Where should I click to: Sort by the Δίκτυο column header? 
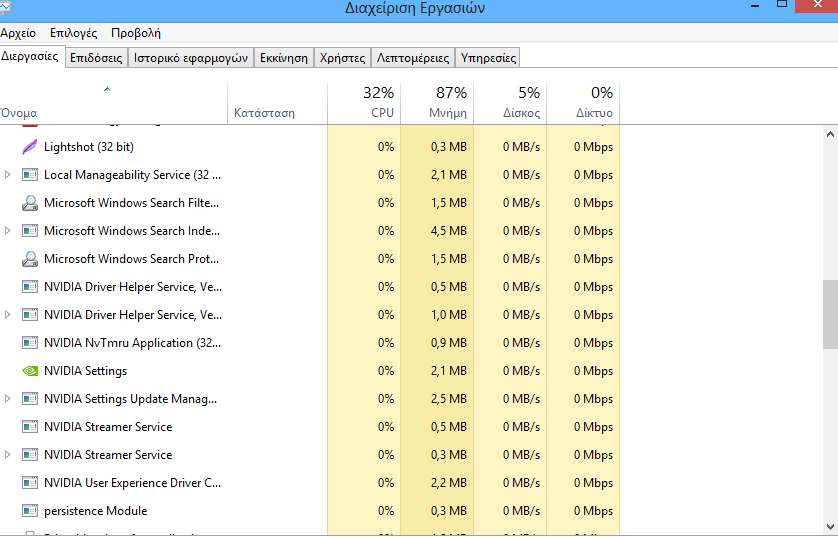click(x=583, y=104)
